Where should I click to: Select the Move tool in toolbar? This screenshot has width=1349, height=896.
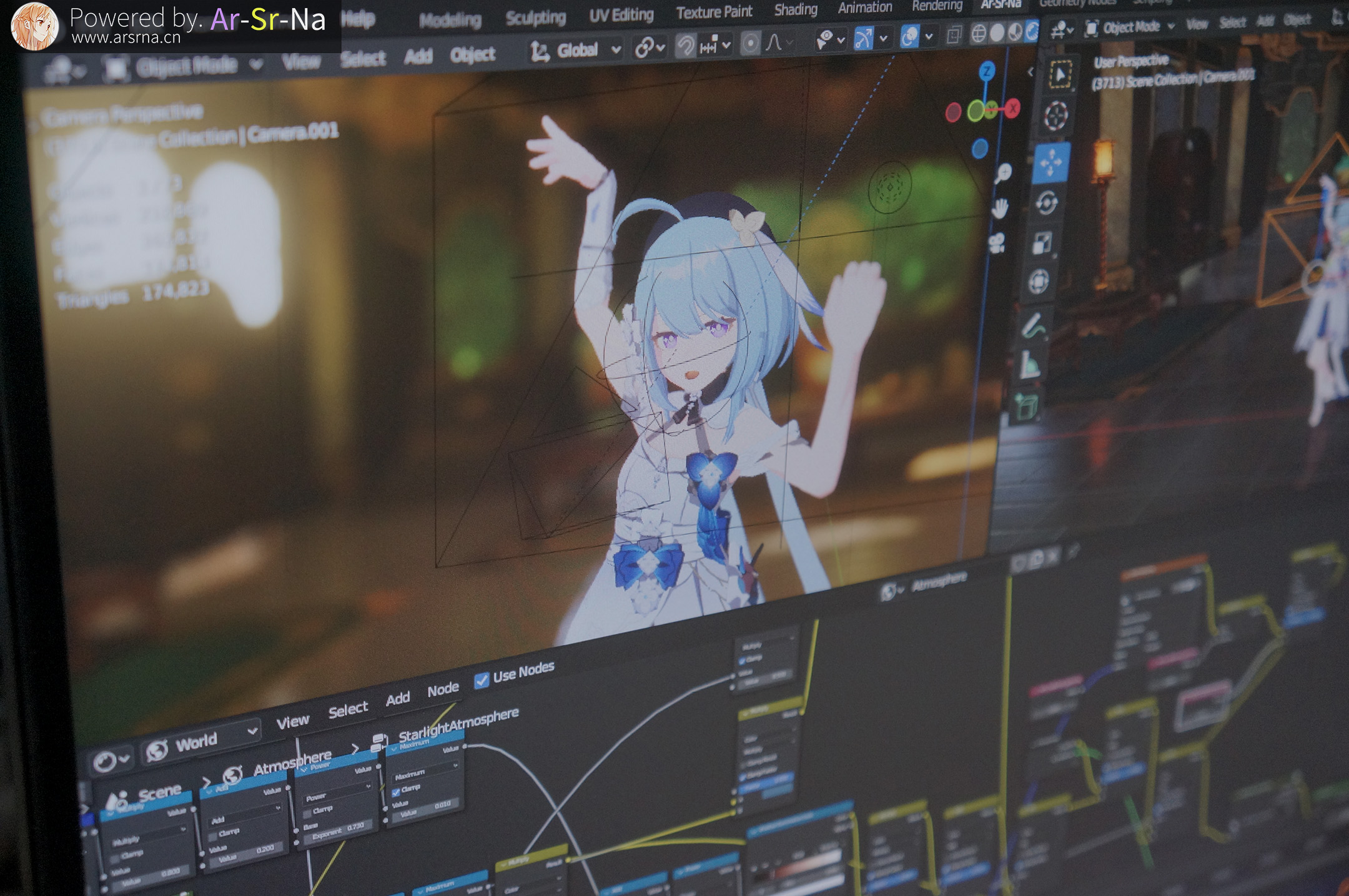pyautogui.click(x=1051, y=162)
